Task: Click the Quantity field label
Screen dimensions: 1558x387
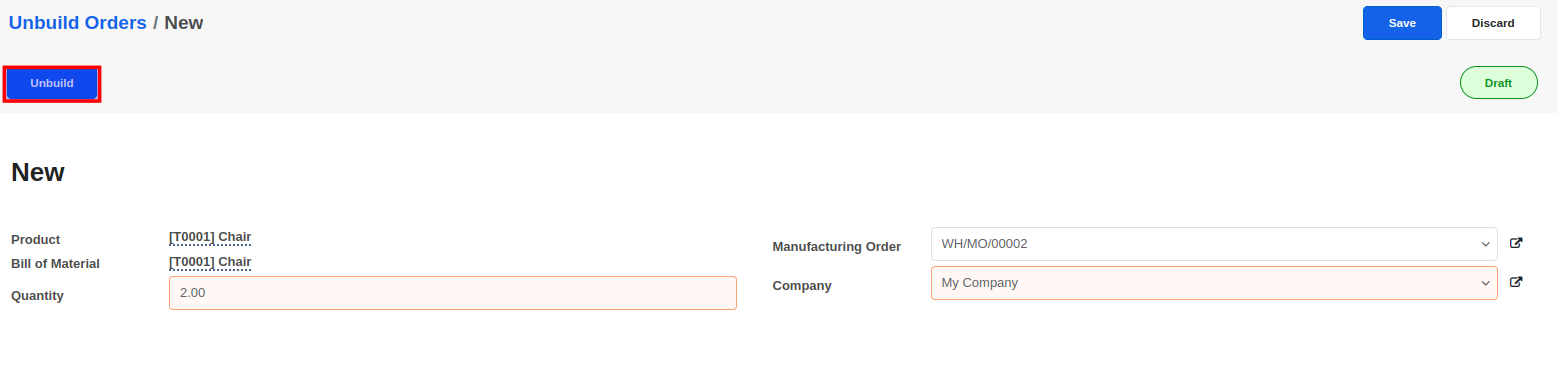Action: [37, 295]
